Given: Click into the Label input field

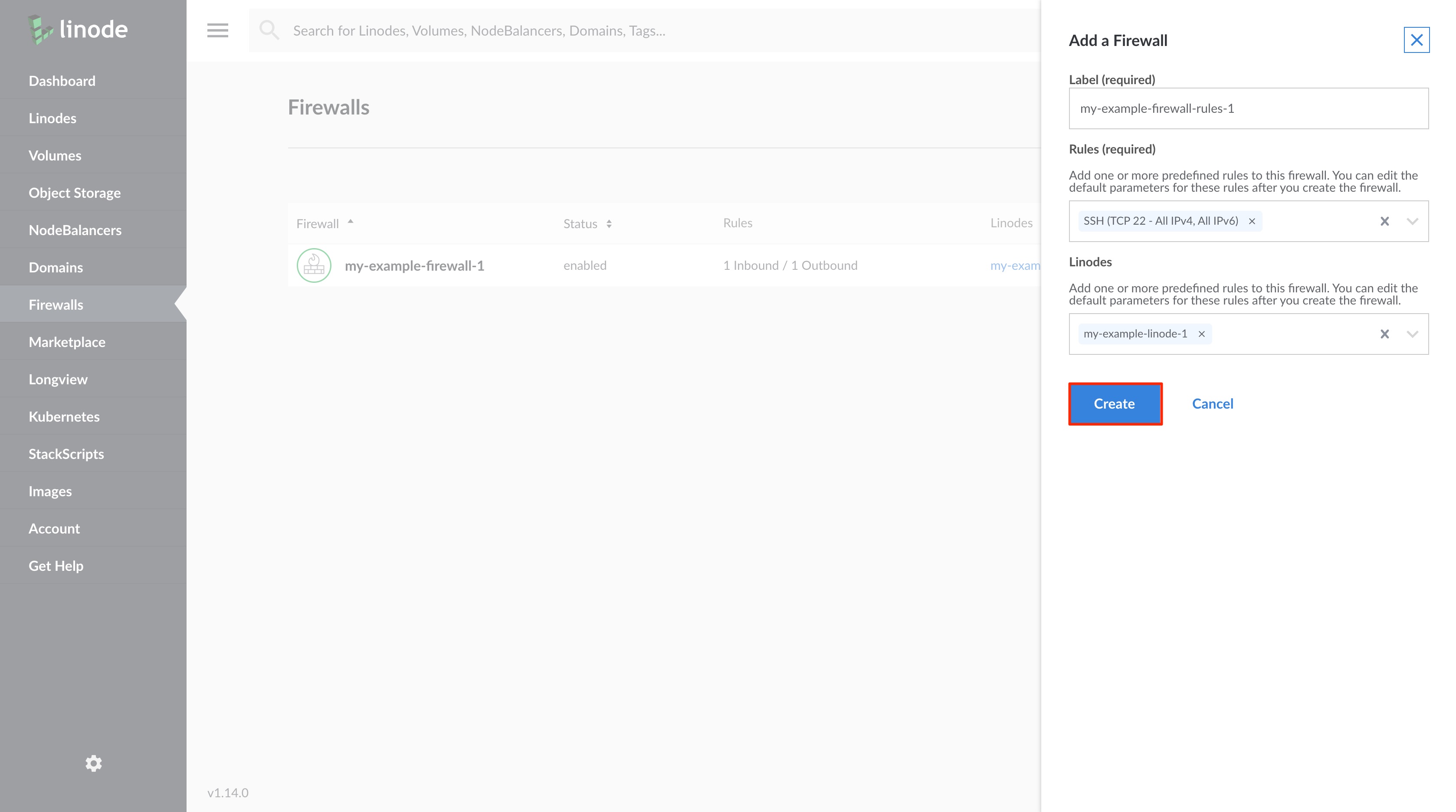Looking at the screenshot, I should [1248, 108].
